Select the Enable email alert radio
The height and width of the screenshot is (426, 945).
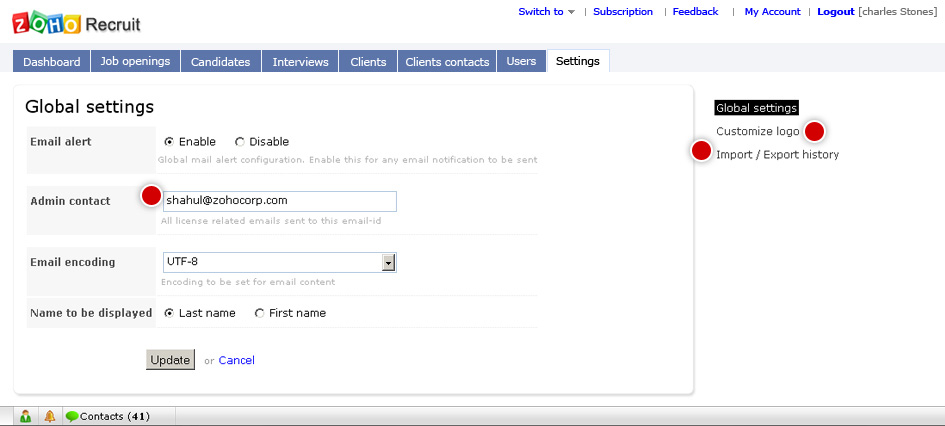coord(169,142)
